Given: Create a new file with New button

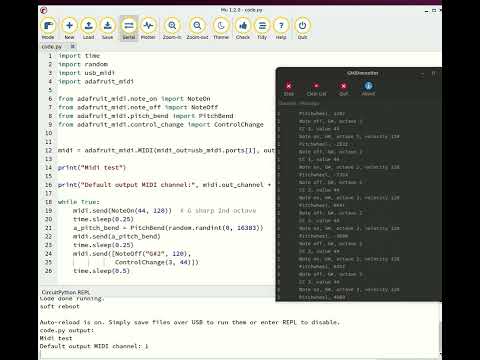Looking at the screenshot, I should [69, 28].
